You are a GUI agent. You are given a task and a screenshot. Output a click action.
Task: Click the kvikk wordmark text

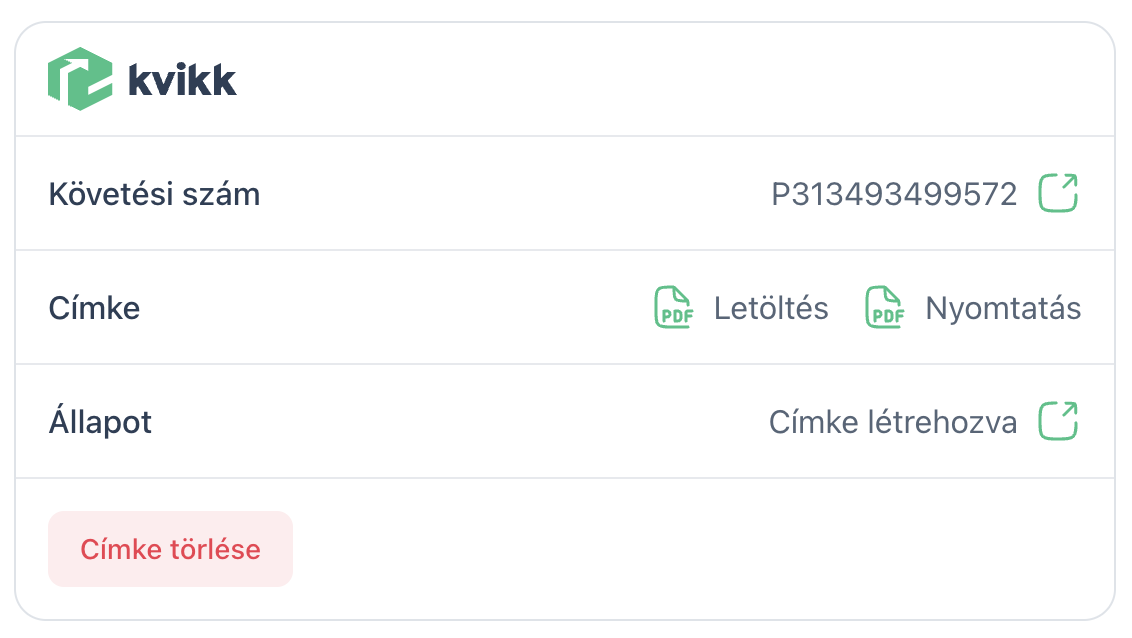click(182, 80)
